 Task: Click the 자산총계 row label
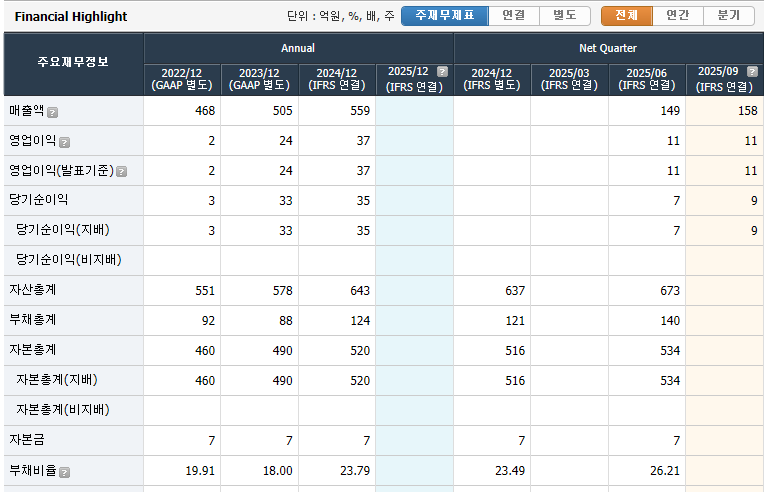tap(33, 290)
